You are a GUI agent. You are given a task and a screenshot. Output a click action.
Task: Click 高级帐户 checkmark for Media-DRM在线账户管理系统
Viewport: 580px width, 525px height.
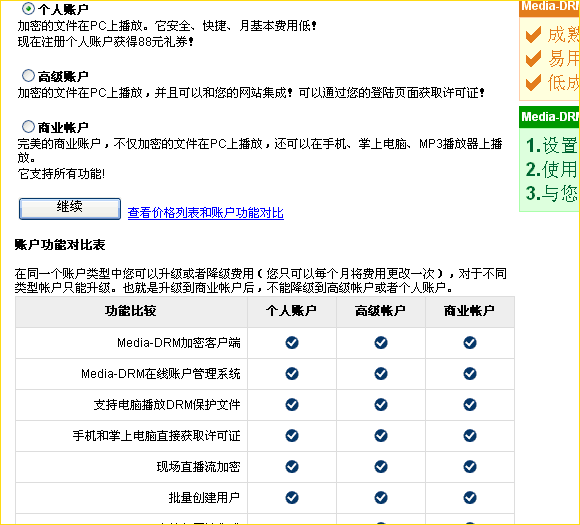pyautogui.click(x=381, y=374)
